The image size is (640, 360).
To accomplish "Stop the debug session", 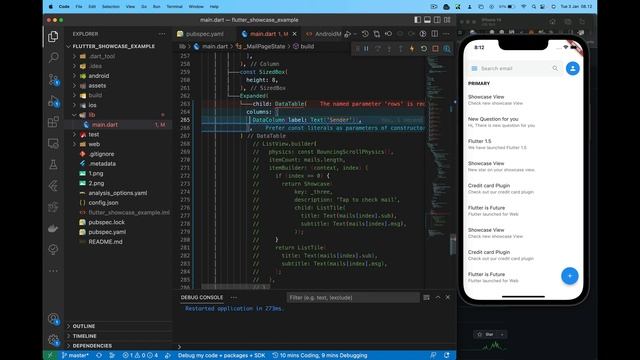I will click(x=436, y=49).
